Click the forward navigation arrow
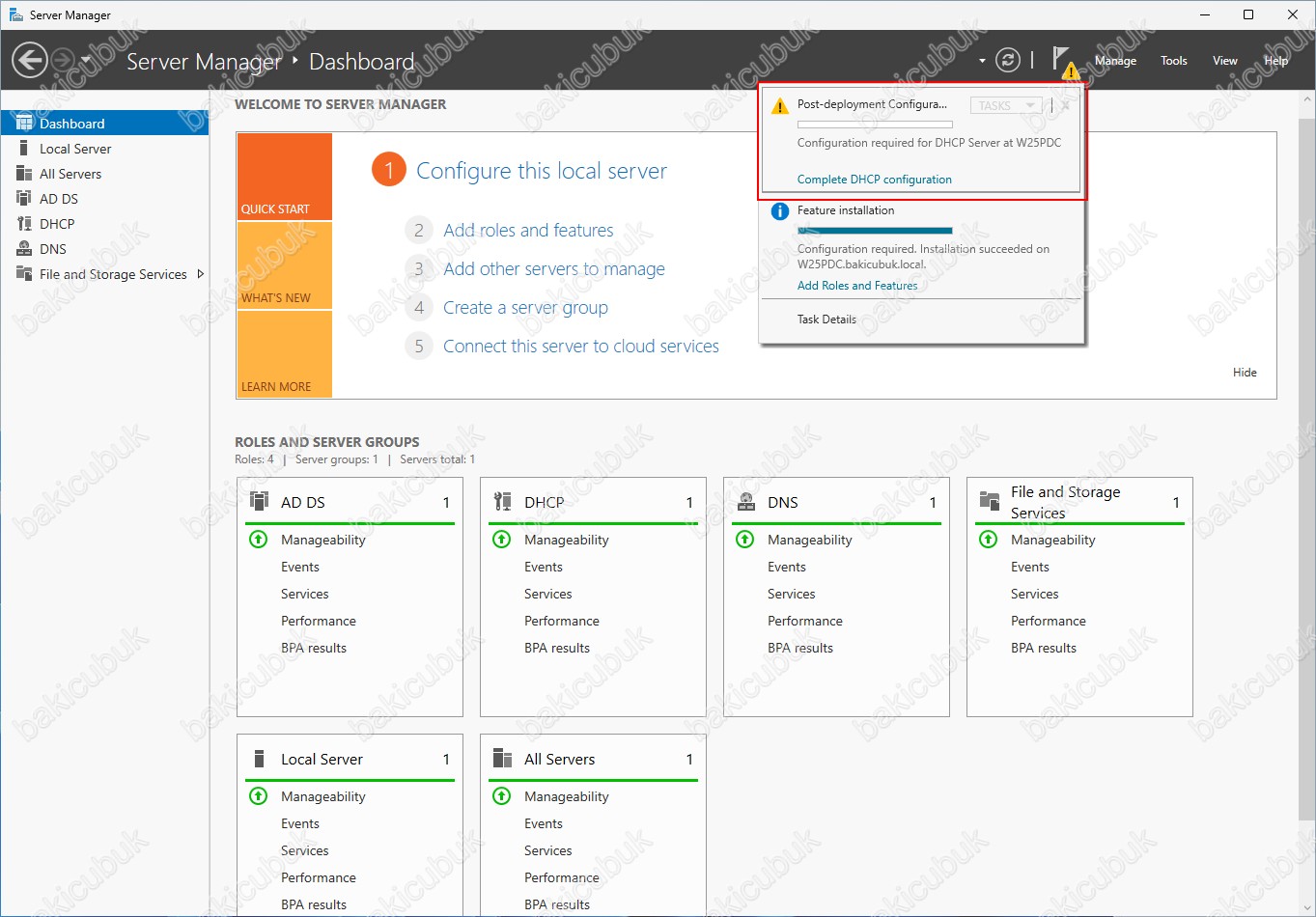The height and width of the screenshot is (917, 1316). [62, 60]
